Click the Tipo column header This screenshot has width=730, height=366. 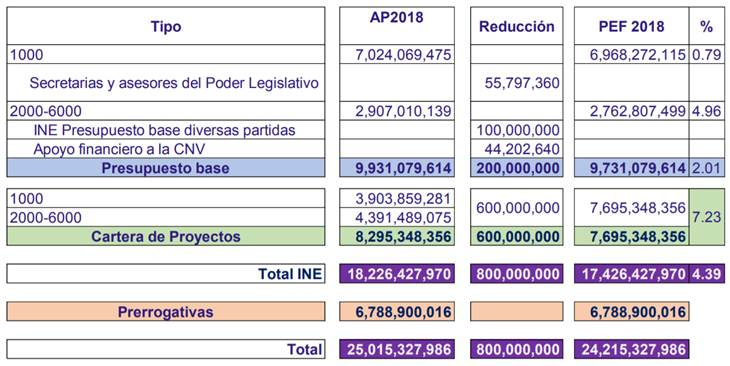coord(166,26)
